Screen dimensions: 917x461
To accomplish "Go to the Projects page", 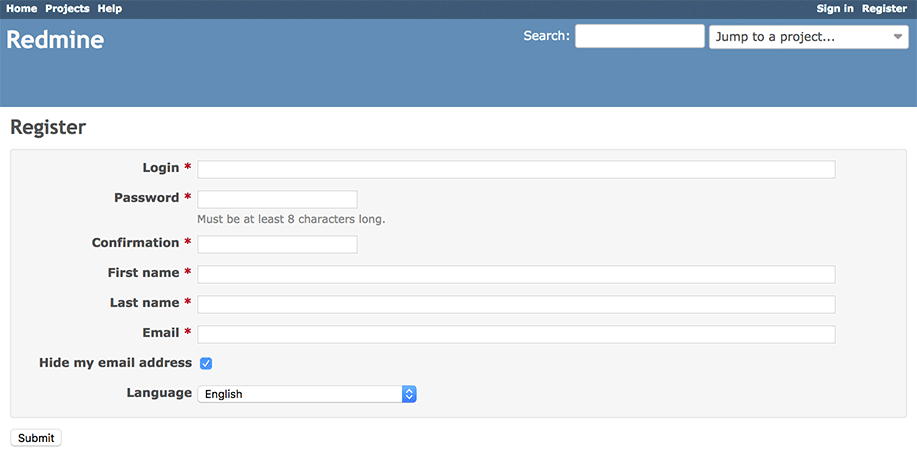I will 67,9.
